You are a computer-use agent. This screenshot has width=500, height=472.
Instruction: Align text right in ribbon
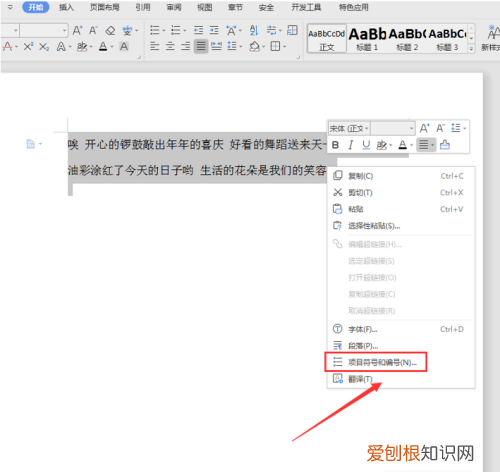186,46
